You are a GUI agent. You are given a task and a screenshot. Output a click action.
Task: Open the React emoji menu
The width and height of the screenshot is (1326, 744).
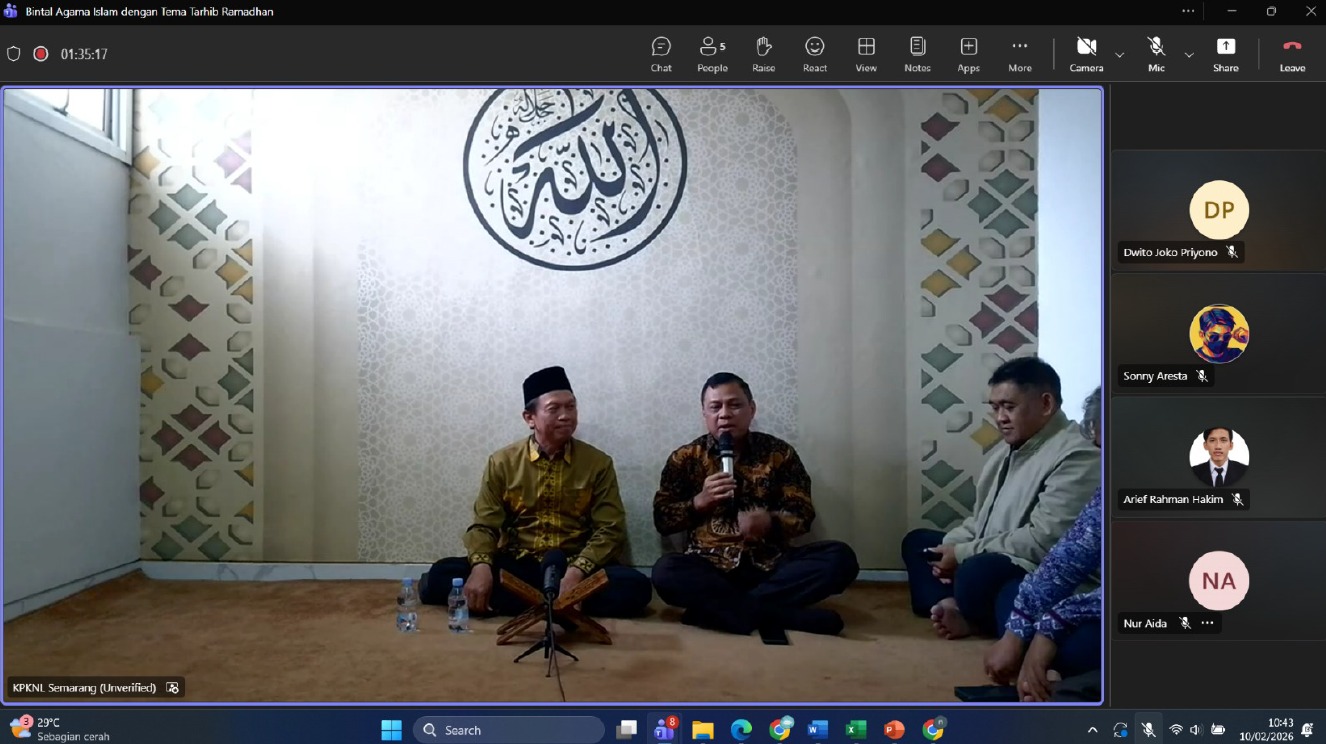815,54
